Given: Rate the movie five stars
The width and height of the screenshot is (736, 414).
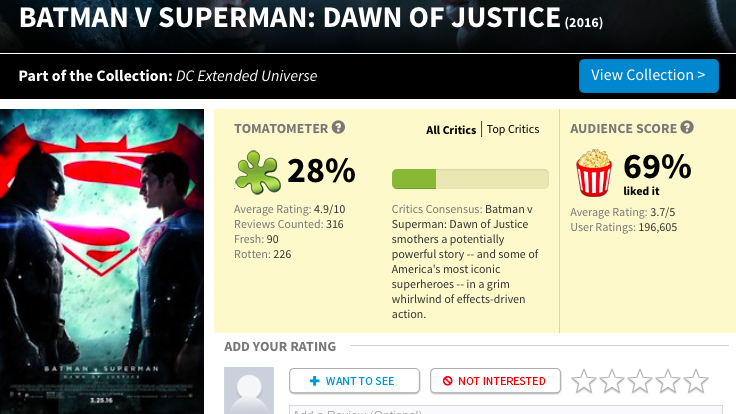Looking at the screenshot, I should 696,381.
